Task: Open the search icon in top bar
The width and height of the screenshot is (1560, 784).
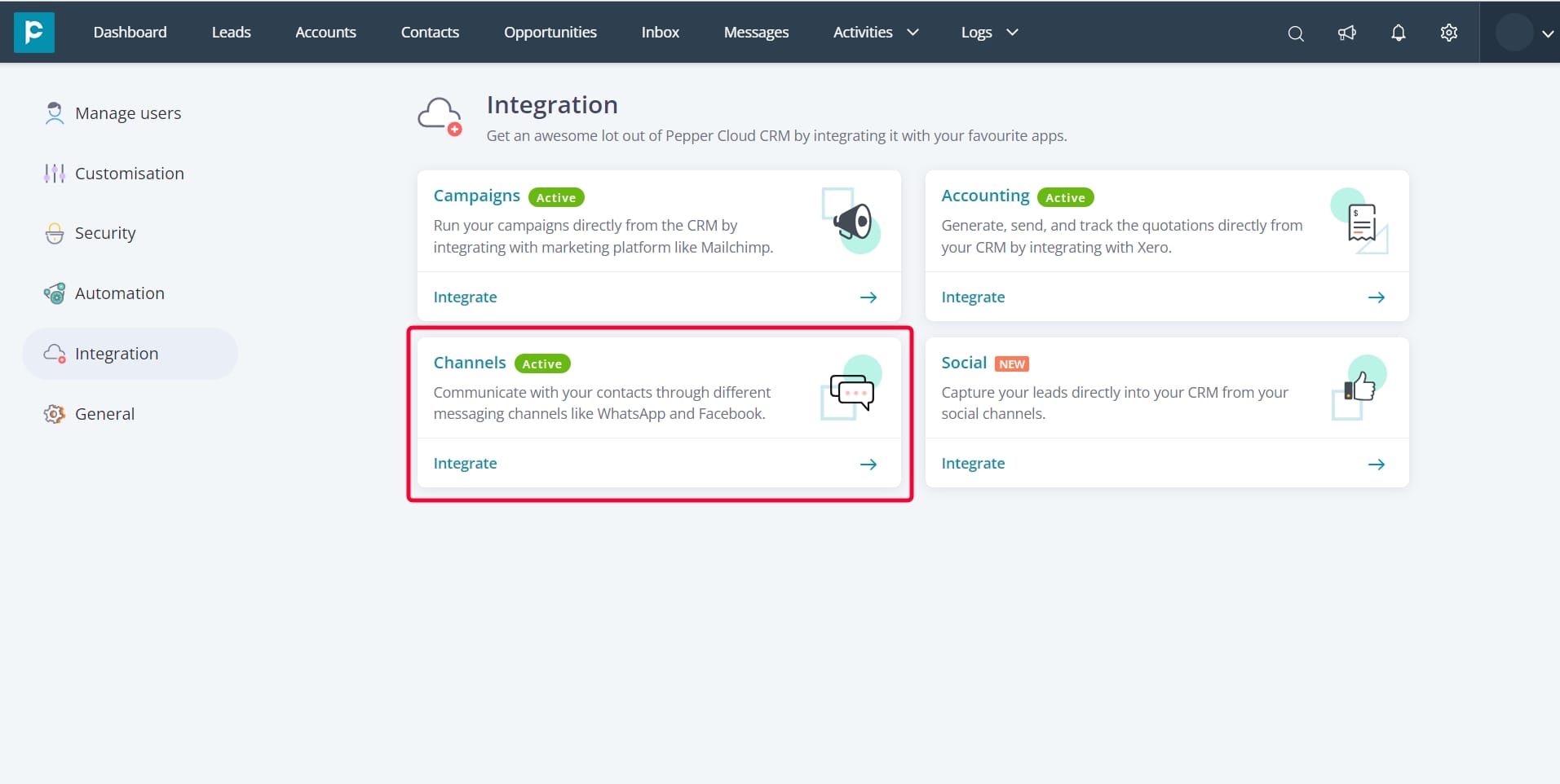Action: point(1295,33)
